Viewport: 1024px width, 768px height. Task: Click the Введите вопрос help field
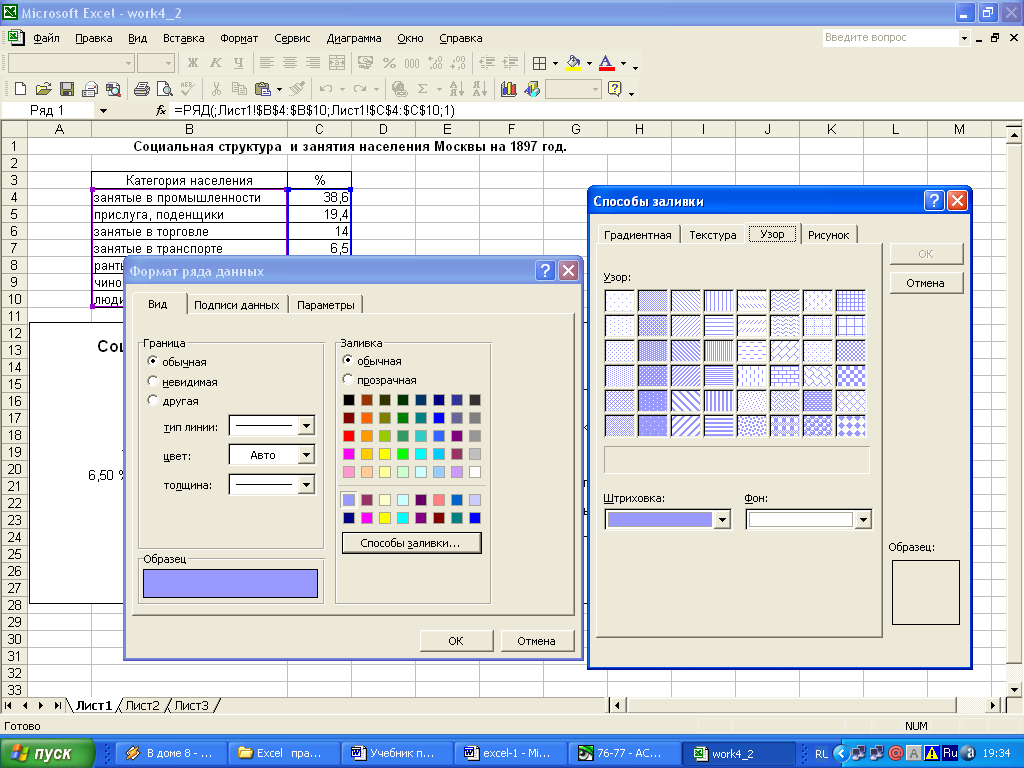[889, 38]
